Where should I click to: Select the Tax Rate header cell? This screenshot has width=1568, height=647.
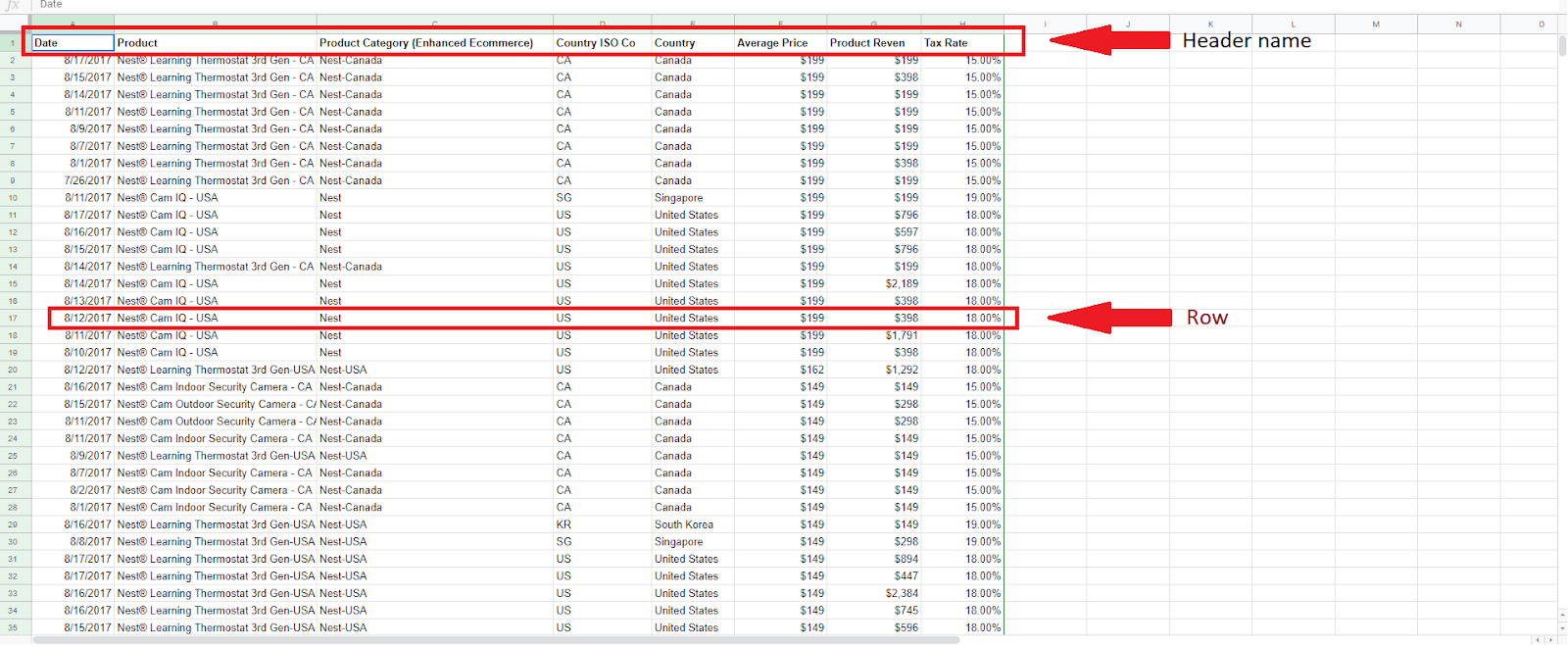(x=961, y=43)
